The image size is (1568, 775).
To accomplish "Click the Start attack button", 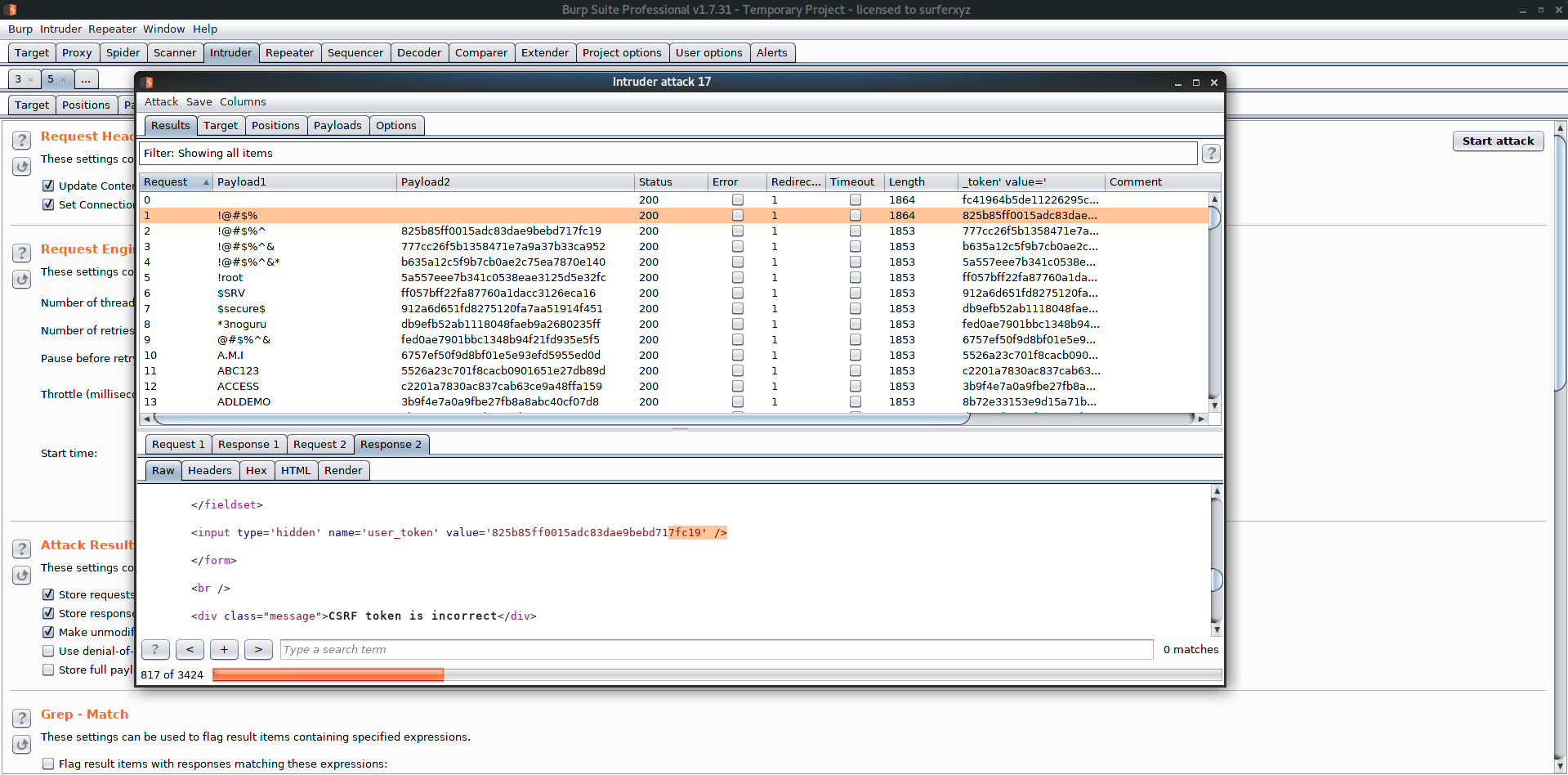I will [x=1498, y=141].
